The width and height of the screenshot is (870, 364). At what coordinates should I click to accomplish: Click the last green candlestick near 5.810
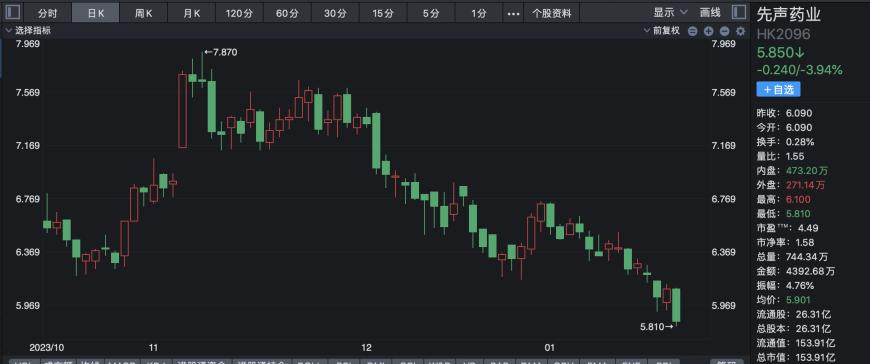(x=676, y=305)
